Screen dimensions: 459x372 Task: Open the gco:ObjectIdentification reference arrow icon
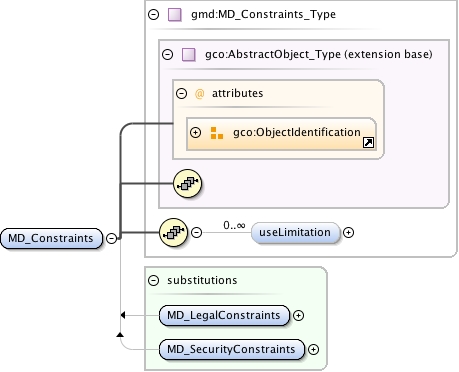point(368,143)
